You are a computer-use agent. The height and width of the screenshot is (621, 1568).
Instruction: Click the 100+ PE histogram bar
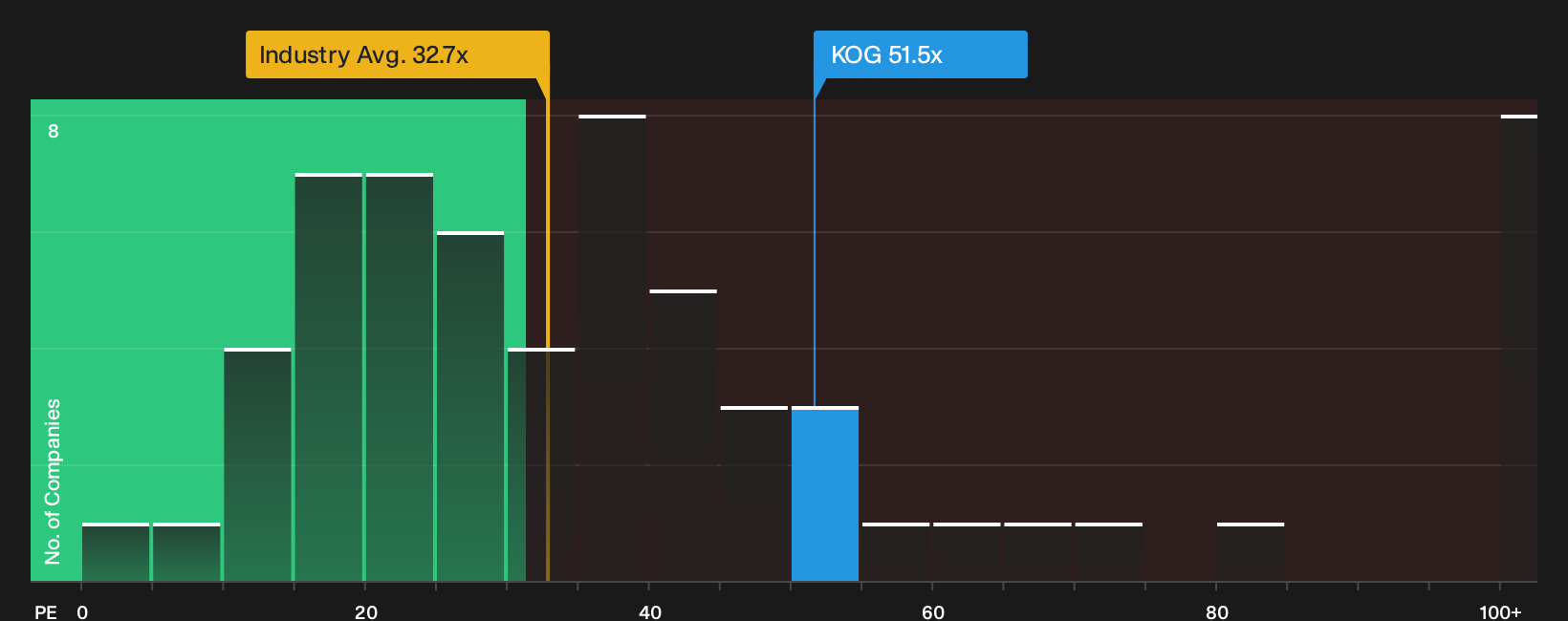1519,348
